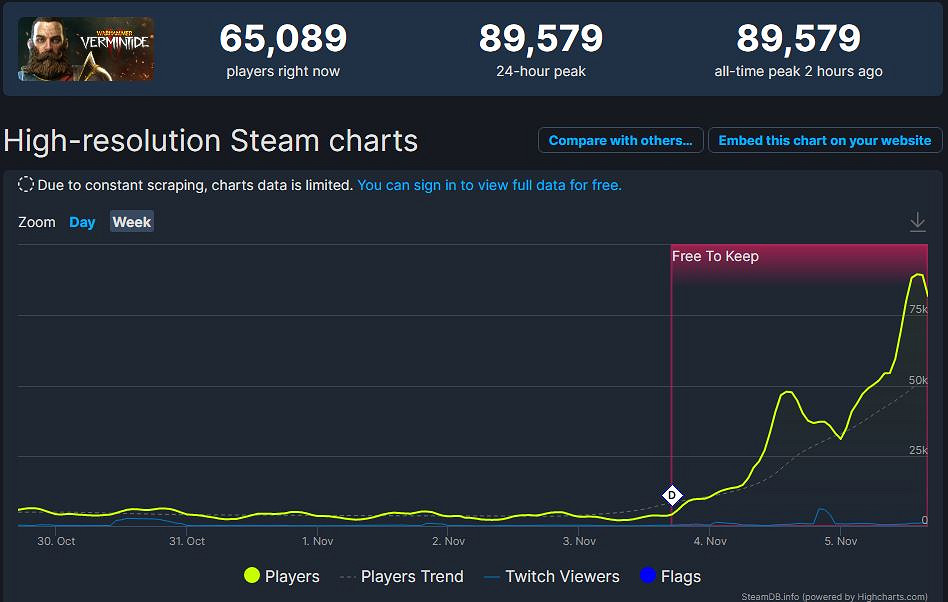Screen dimensions: 948x602
Task: Open Compare with others dialog
Action: [620, 140]
